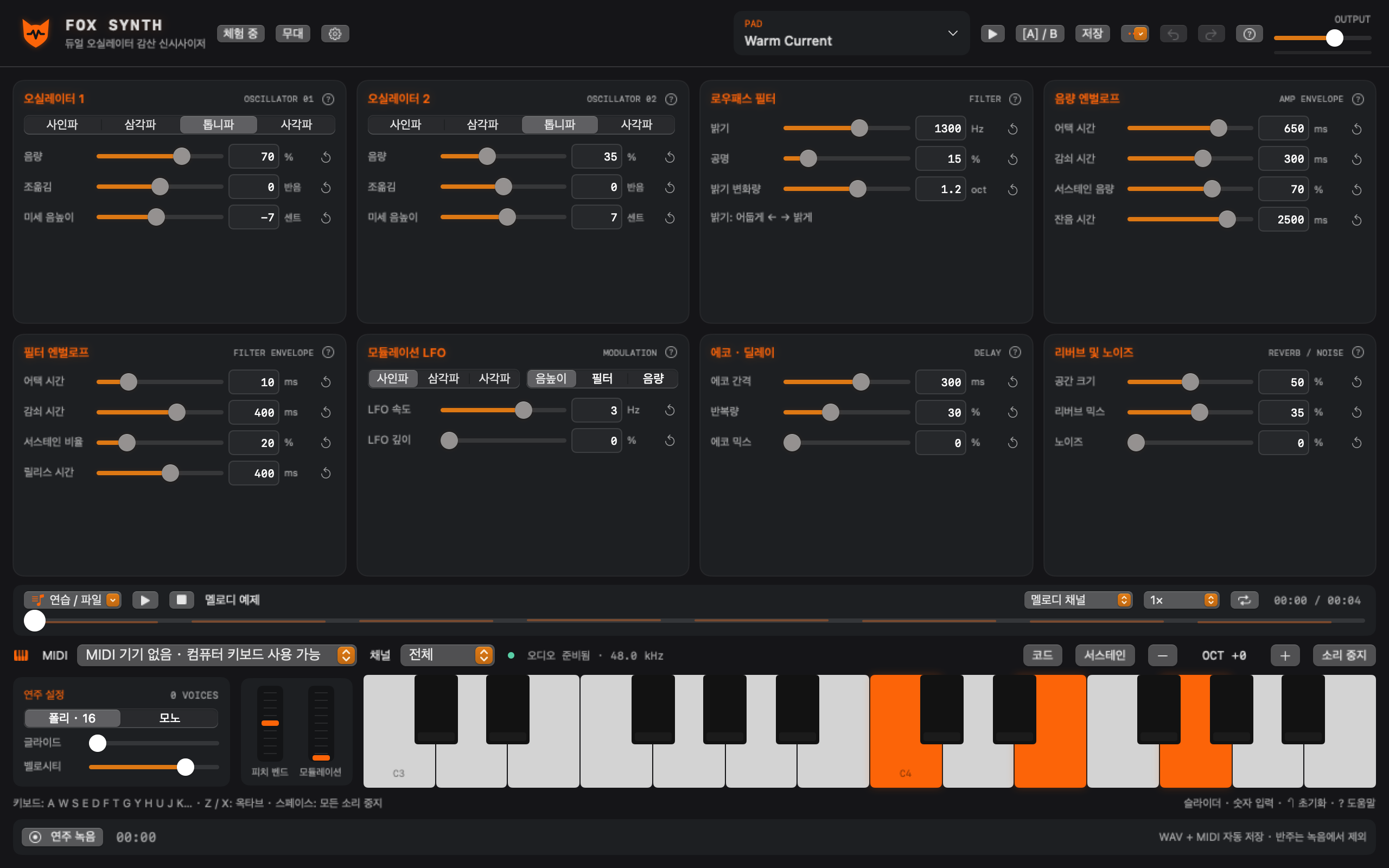
Task: Redo the last change
Action: pos(1211,34)
